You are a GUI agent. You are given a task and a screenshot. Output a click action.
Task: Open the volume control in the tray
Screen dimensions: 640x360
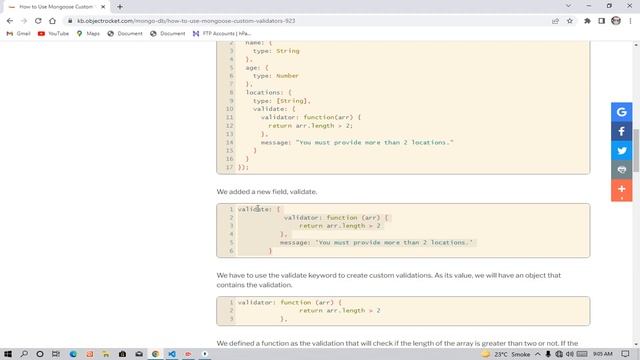coord(570,354)
